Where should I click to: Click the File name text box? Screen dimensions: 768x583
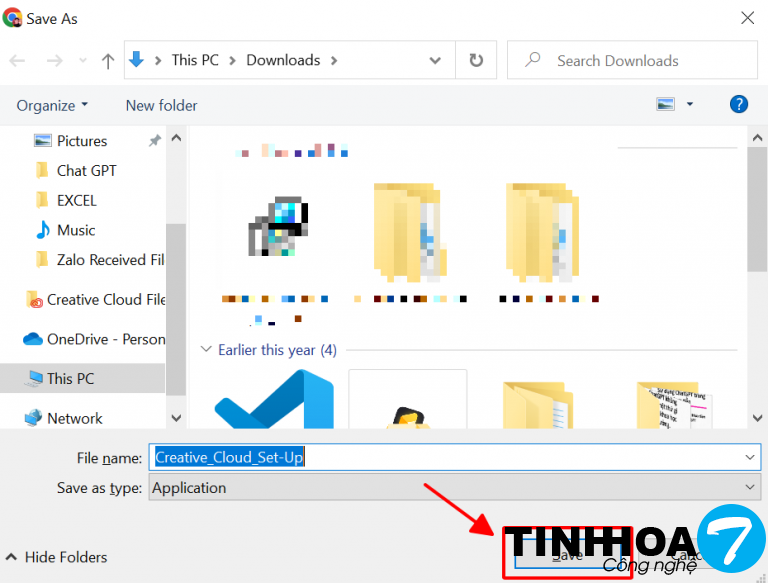pyautogui.click(x=450, y=457)
